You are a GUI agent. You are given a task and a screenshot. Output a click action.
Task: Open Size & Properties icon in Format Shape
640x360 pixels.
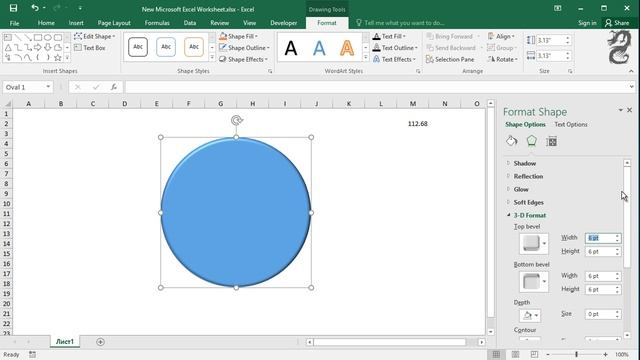coord(551,141)
